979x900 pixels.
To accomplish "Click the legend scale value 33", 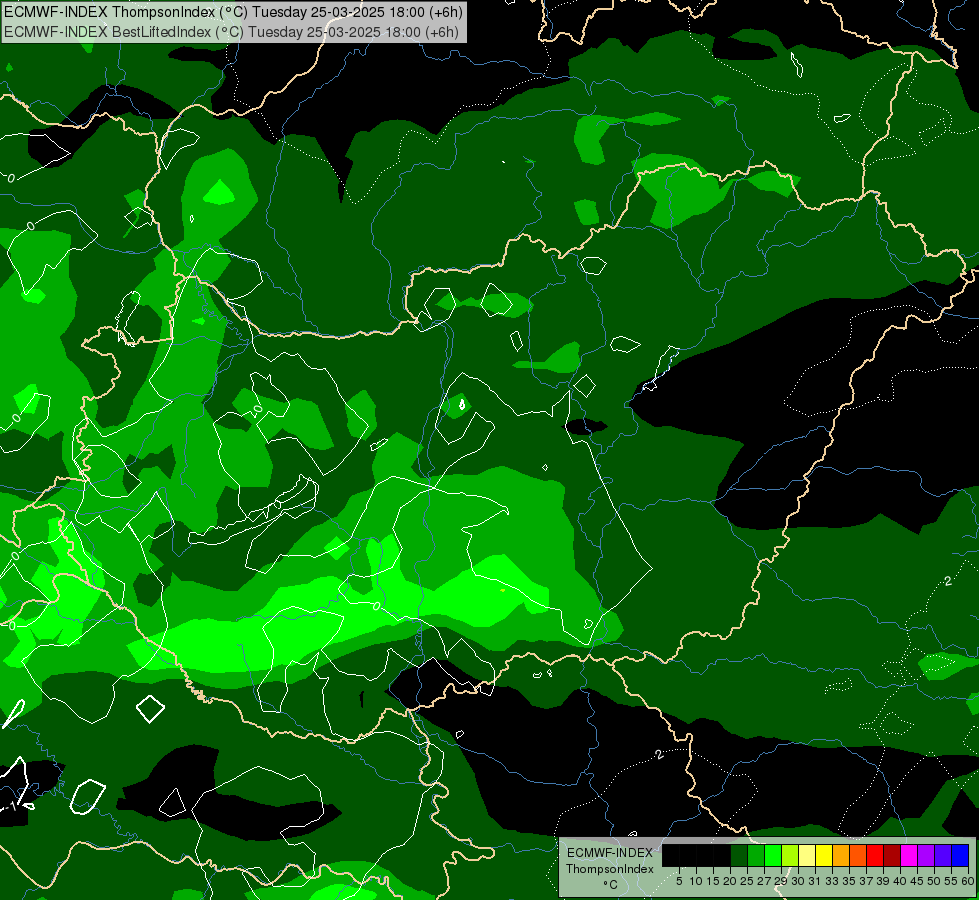I will point(832,881).
